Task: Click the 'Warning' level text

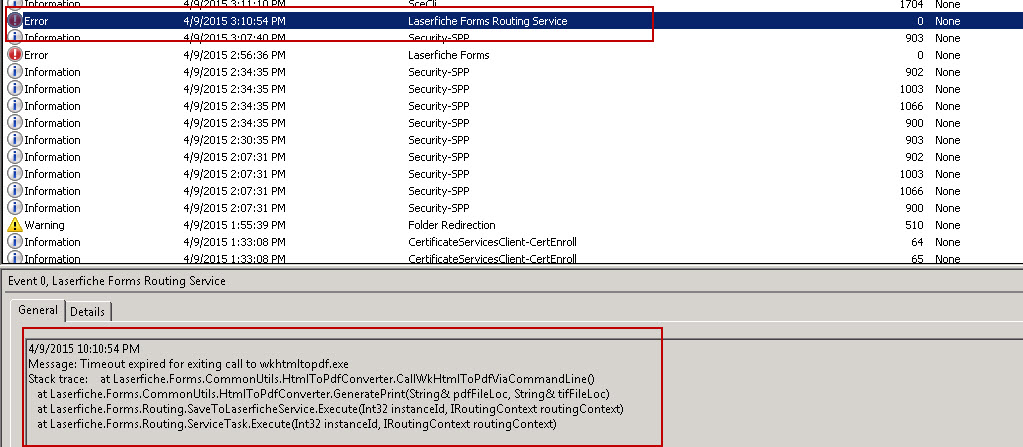Action: click(44, 225)
